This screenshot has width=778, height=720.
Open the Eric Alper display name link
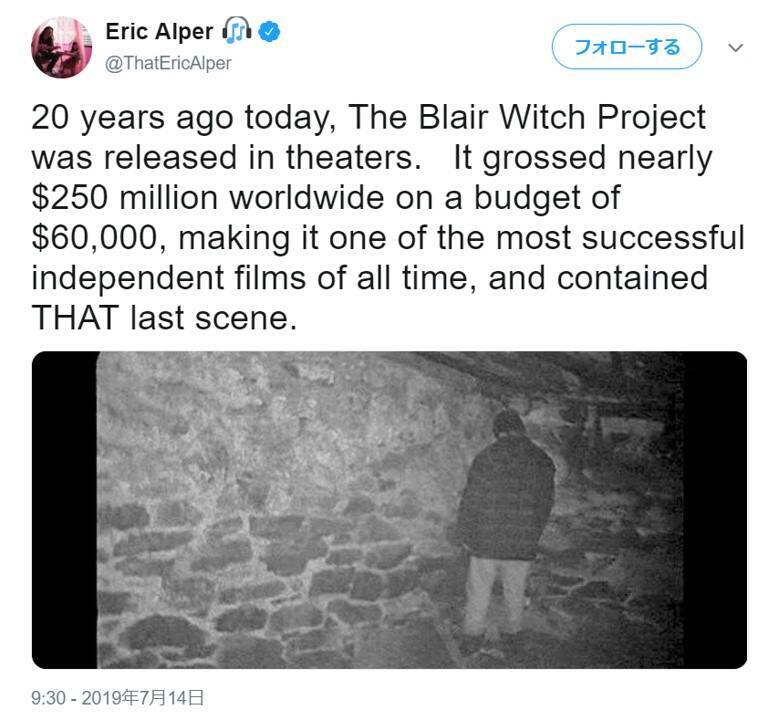(x=159, y=32)
